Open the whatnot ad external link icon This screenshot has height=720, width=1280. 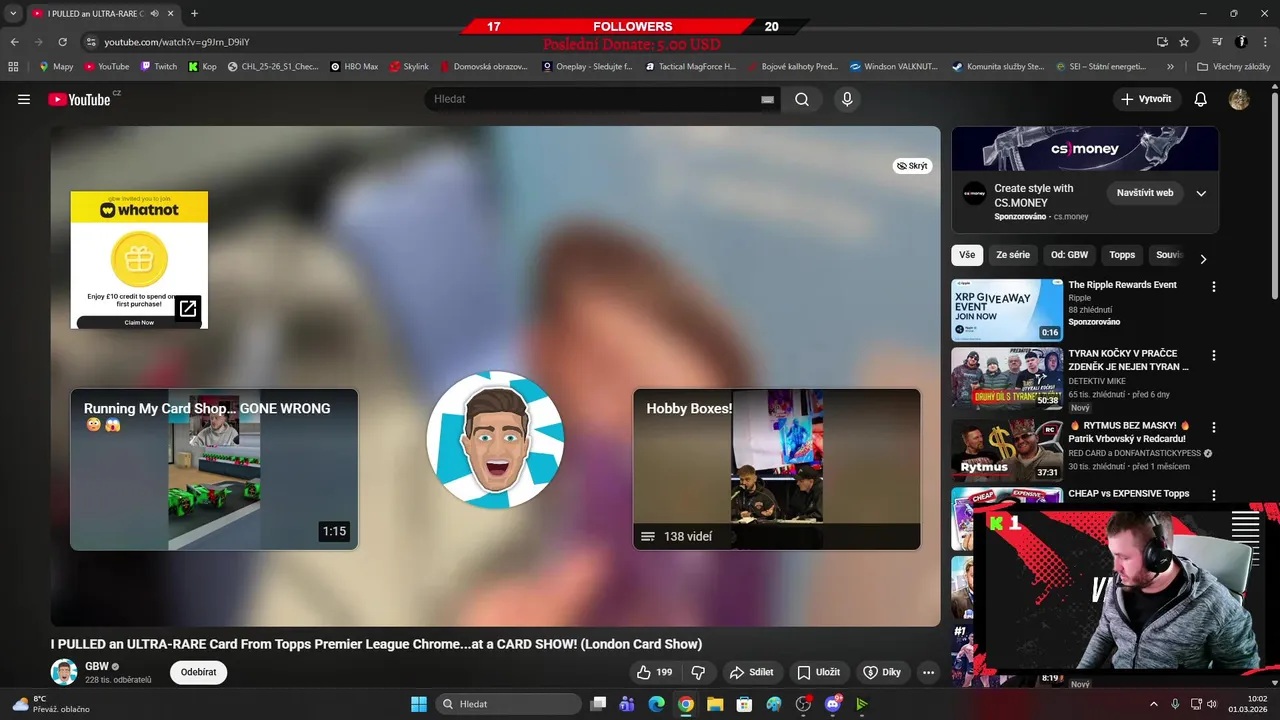point(188,308)
